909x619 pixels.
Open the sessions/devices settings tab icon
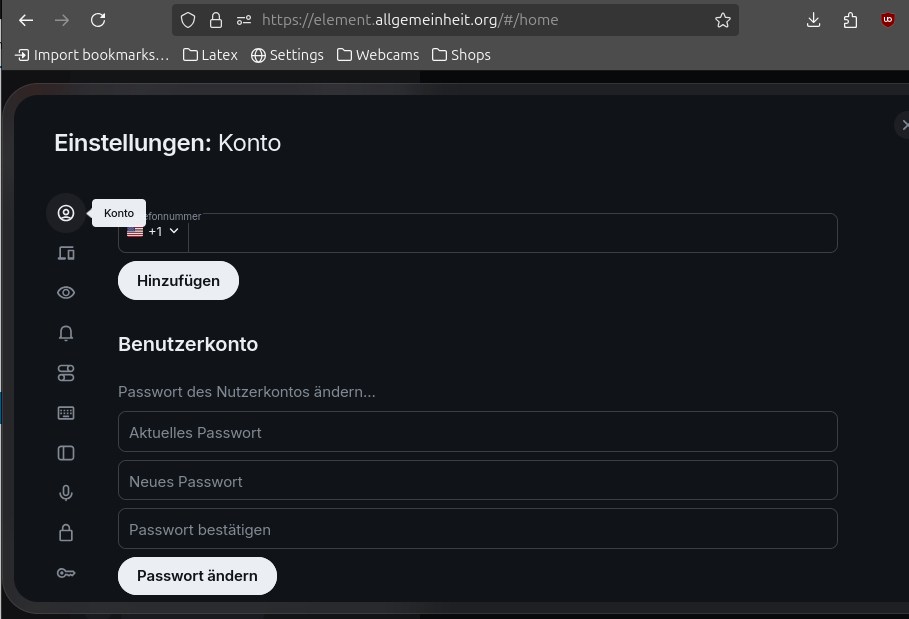[x=66, y=253]
